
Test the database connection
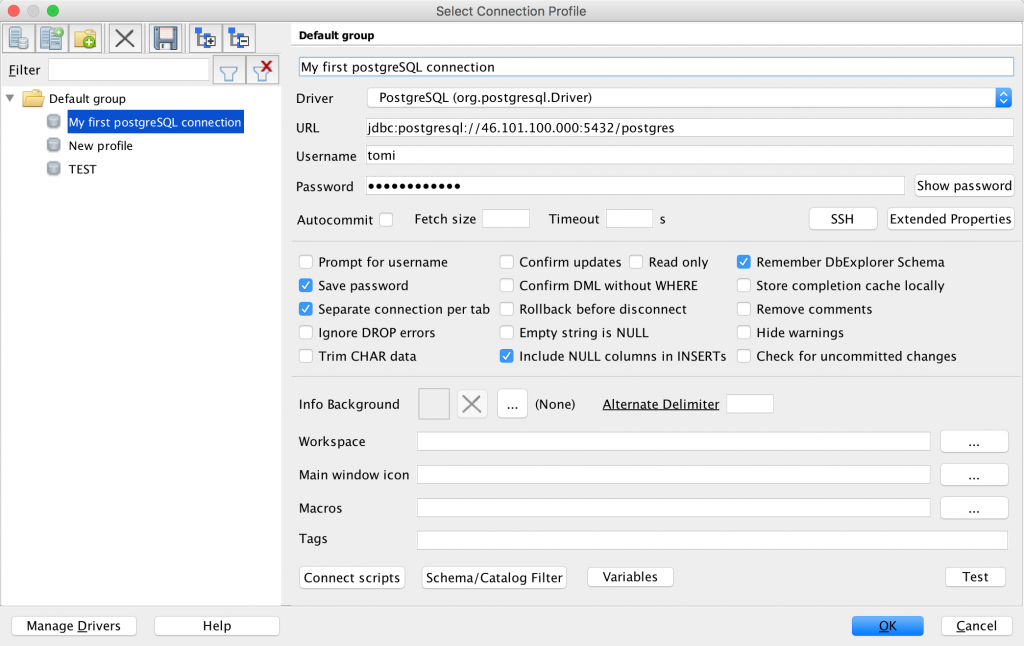pyautogui.click(x=975, y=577)
